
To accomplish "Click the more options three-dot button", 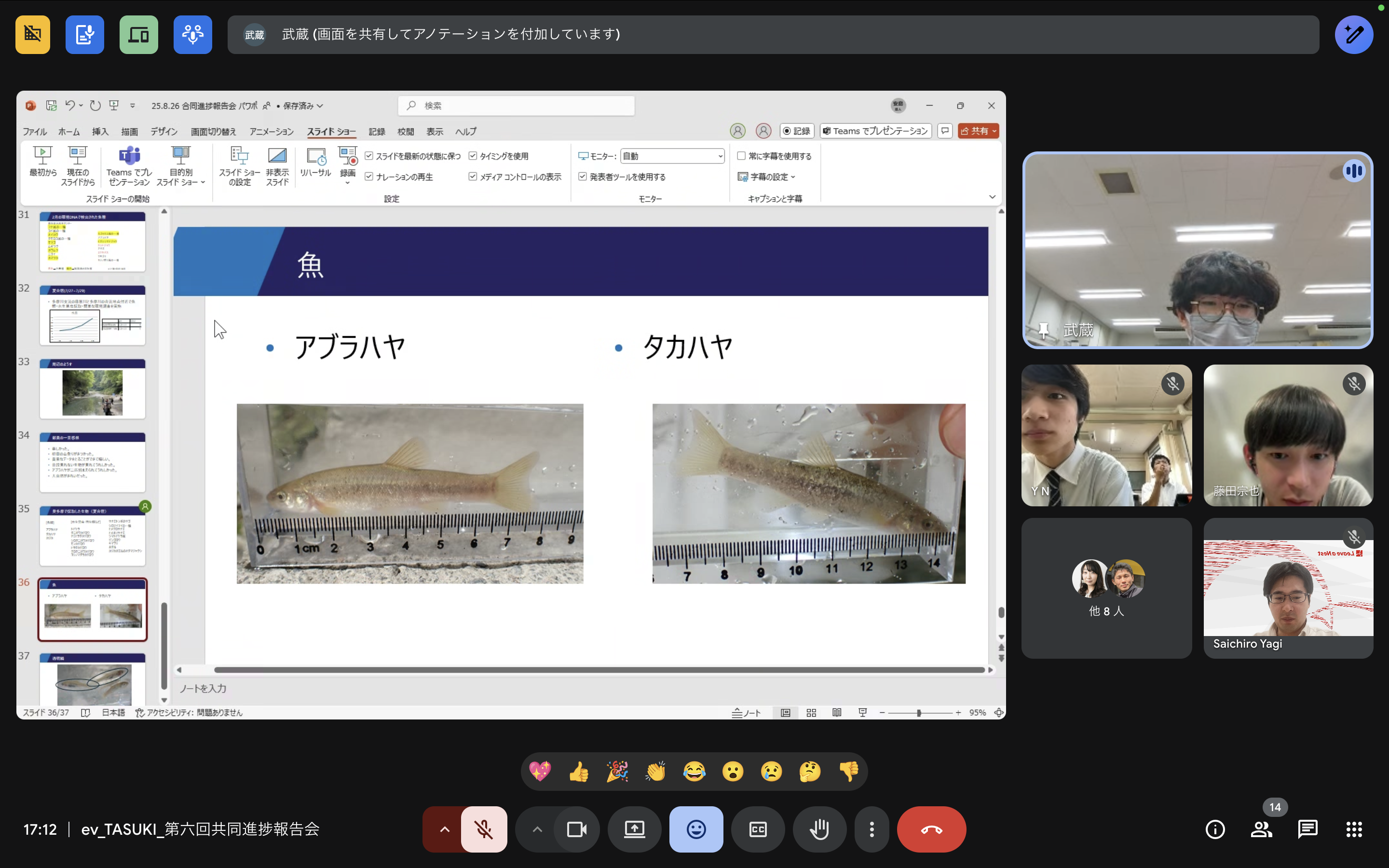I will pyautogui.click(x=872, y=829).
